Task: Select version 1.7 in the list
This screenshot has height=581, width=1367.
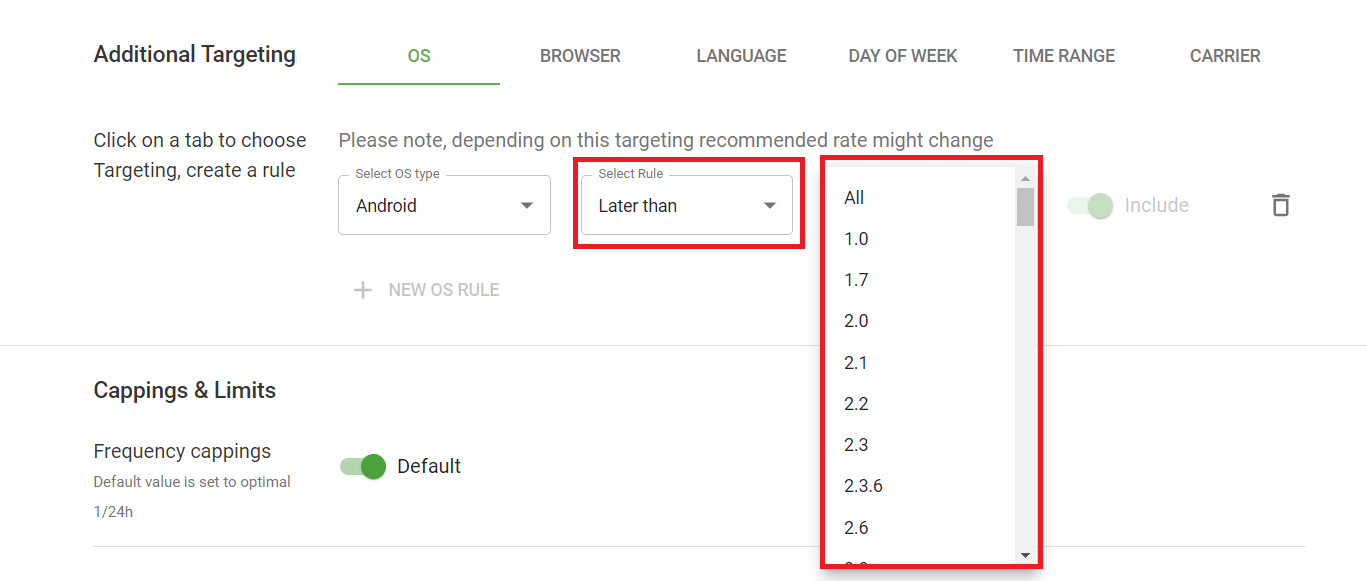Action: (x=856, y=280)
